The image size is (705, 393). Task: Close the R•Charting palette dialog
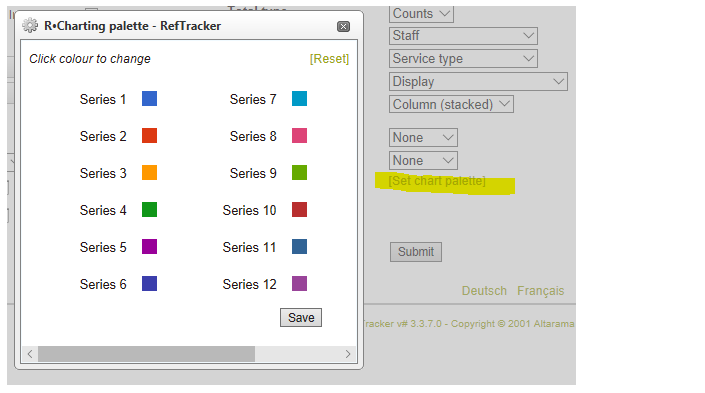[x=344, y=27]
